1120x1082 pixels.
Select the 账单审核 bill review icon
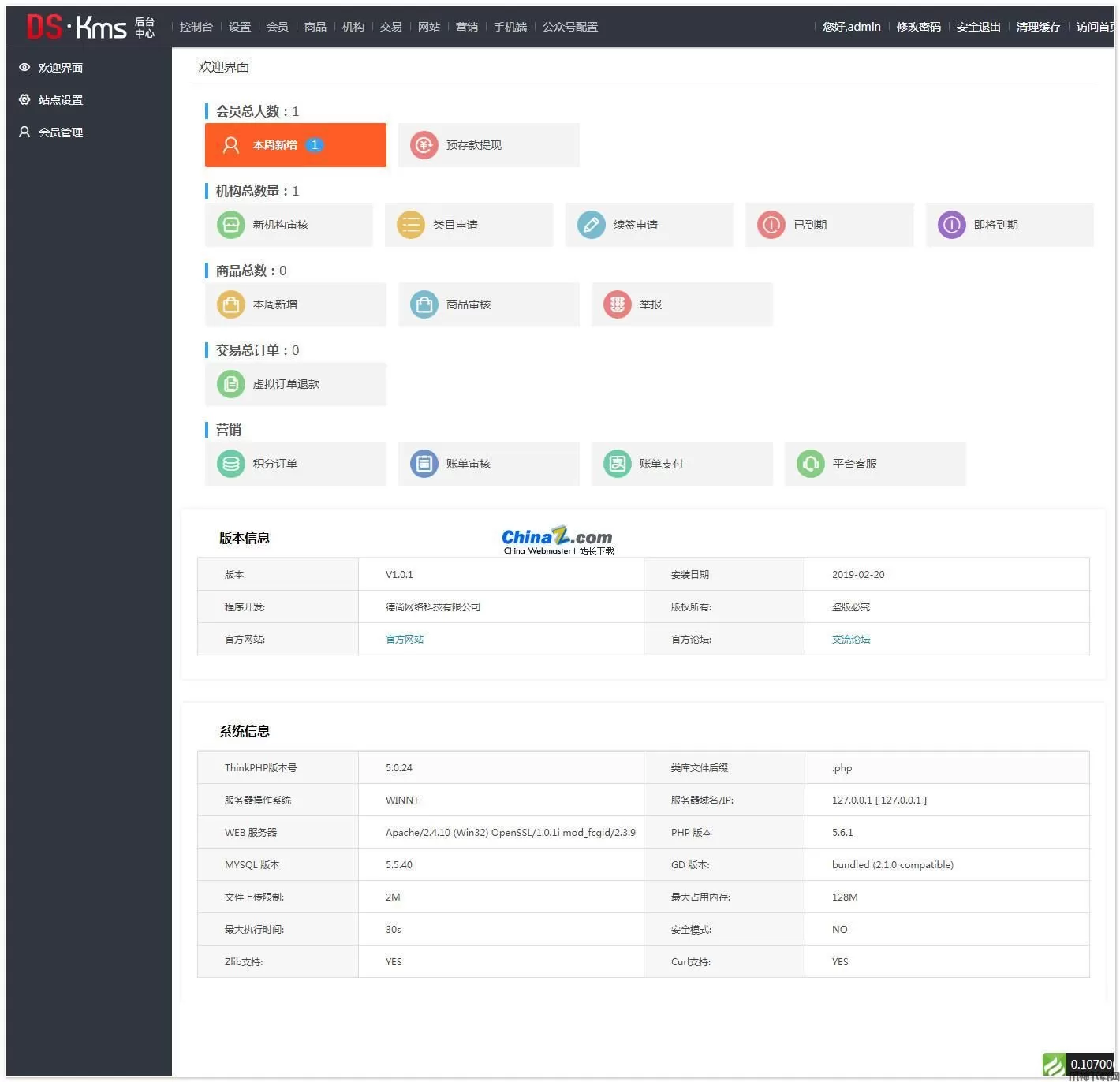point(424,464)
